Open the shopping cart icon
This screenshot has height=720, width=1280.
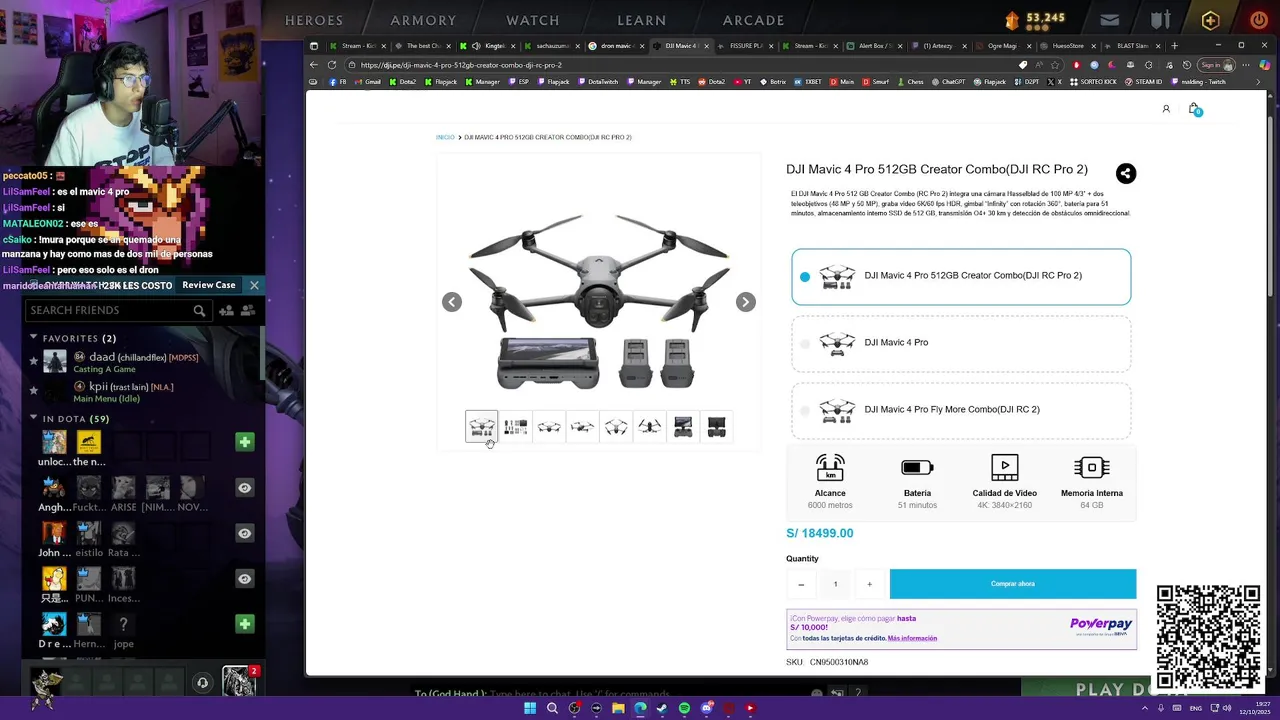(1194, 109)
